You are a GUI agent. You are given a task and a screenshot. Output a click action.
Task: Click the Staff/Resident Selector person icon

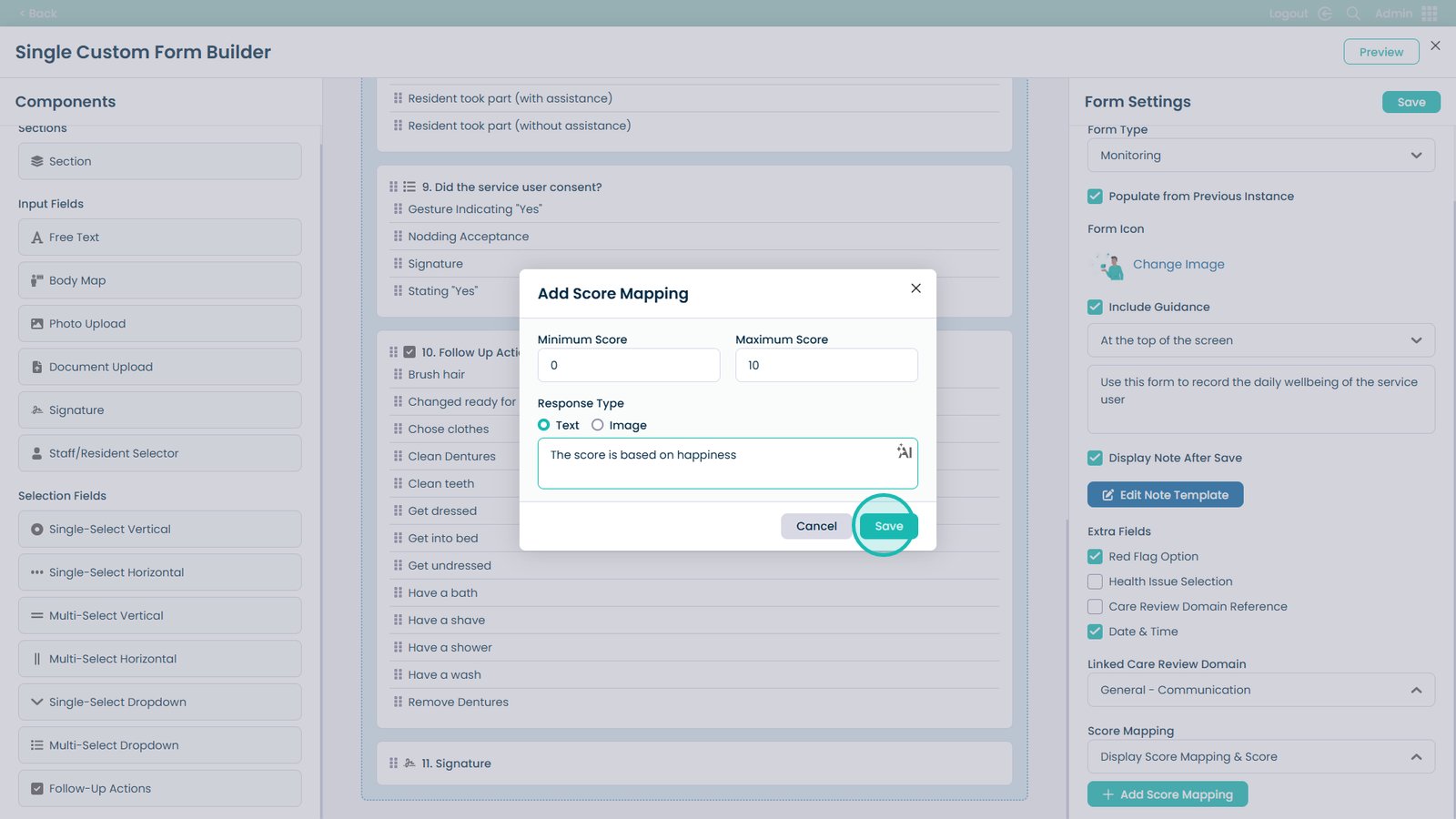click(37, 453)
